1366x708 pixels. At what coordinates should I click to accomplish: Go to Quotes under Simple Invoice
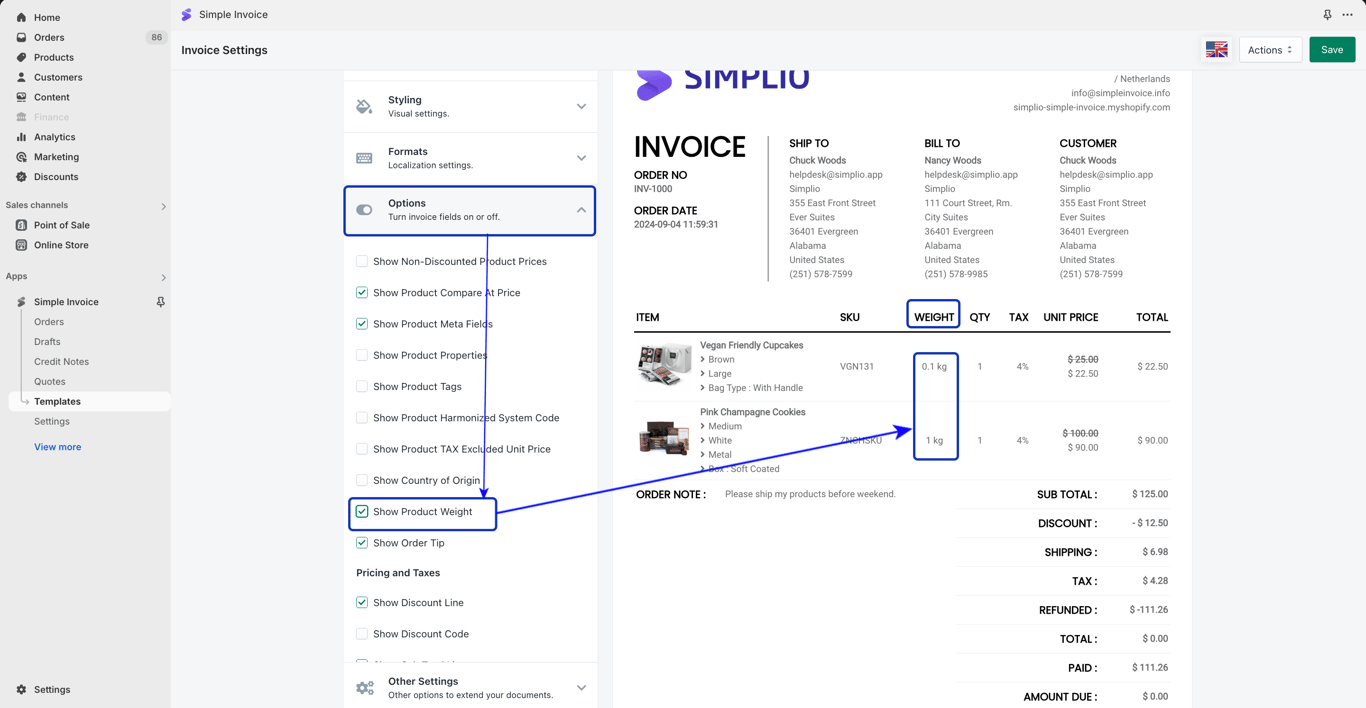pyautogui.click(x=50, y=382)
